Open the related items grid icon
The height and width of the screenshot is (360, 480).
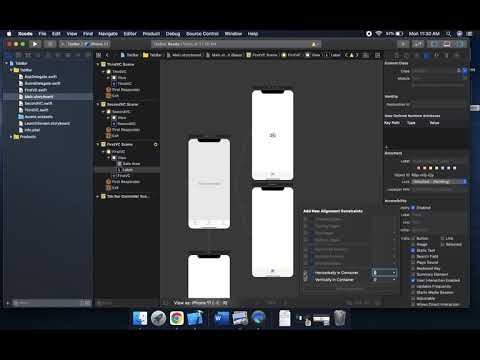point(99,55)
